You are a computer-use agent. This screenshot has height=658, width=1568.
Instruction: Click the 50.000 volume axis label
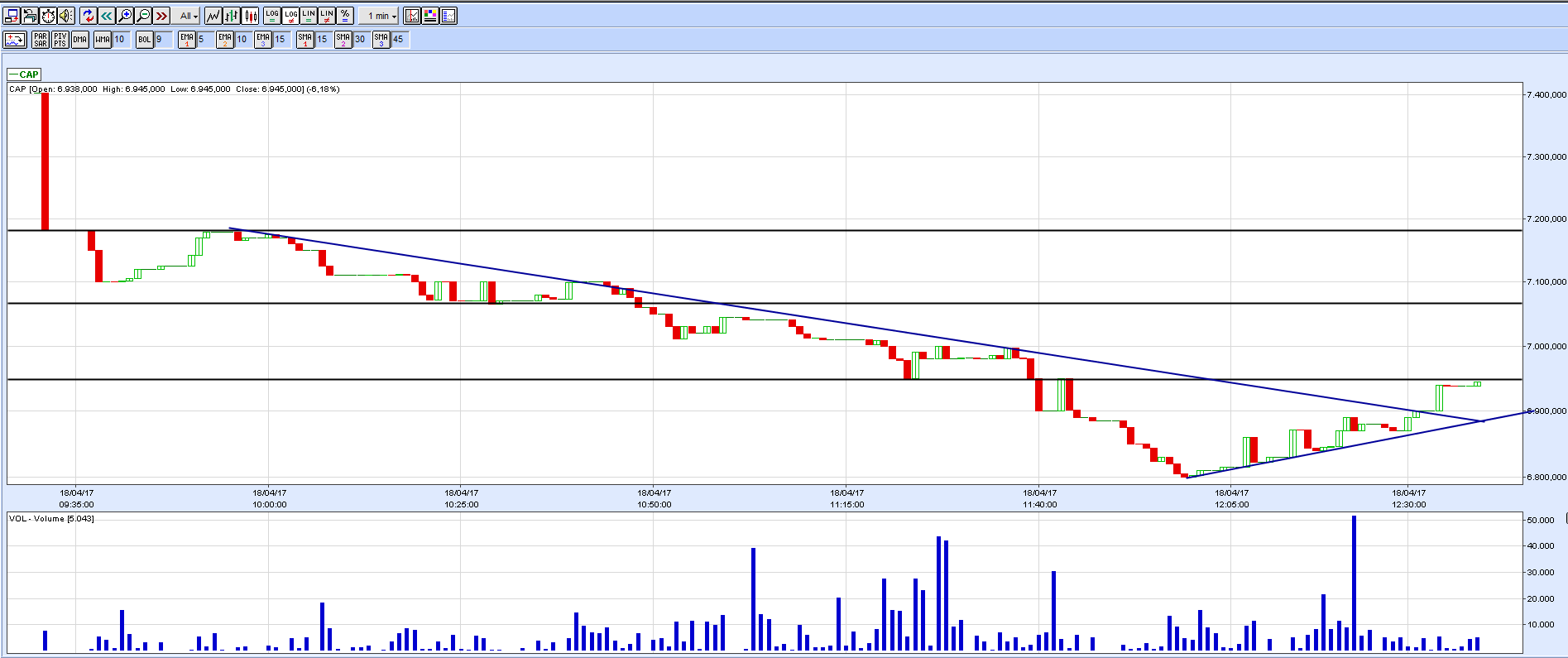coord(1541,520)
